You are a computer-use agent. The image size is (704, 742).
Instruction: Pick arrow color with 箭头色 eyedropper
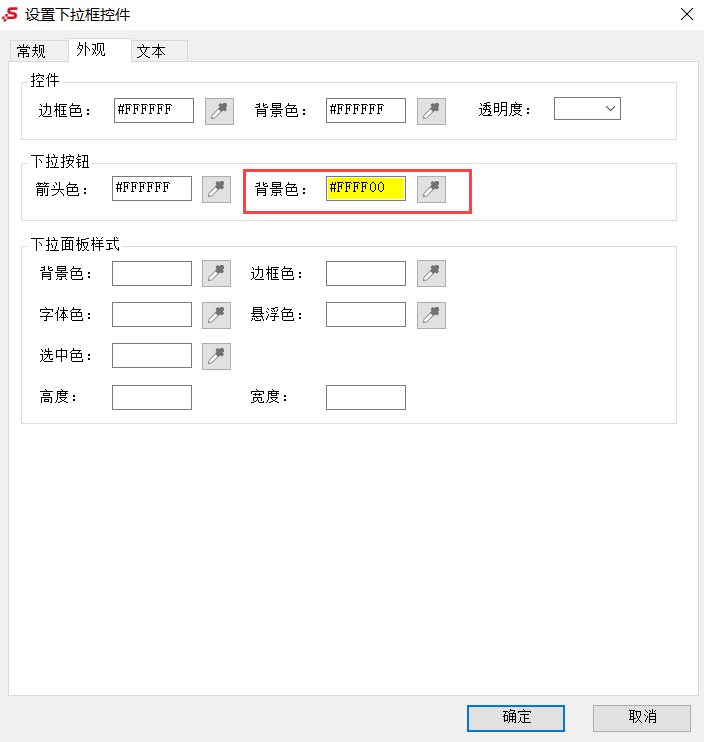point(216,189)
